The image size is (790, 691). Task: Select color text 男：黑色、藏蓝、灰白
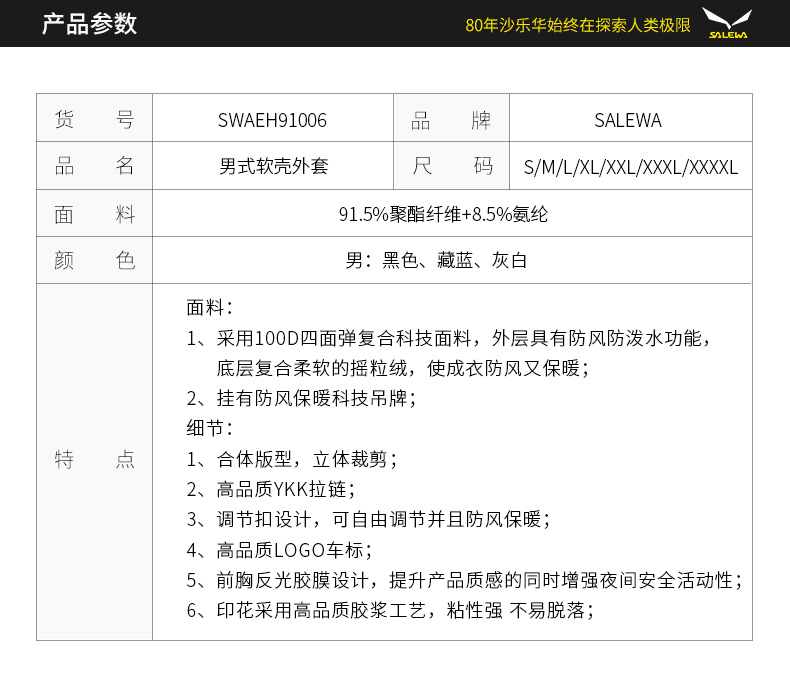pos(436,261)
